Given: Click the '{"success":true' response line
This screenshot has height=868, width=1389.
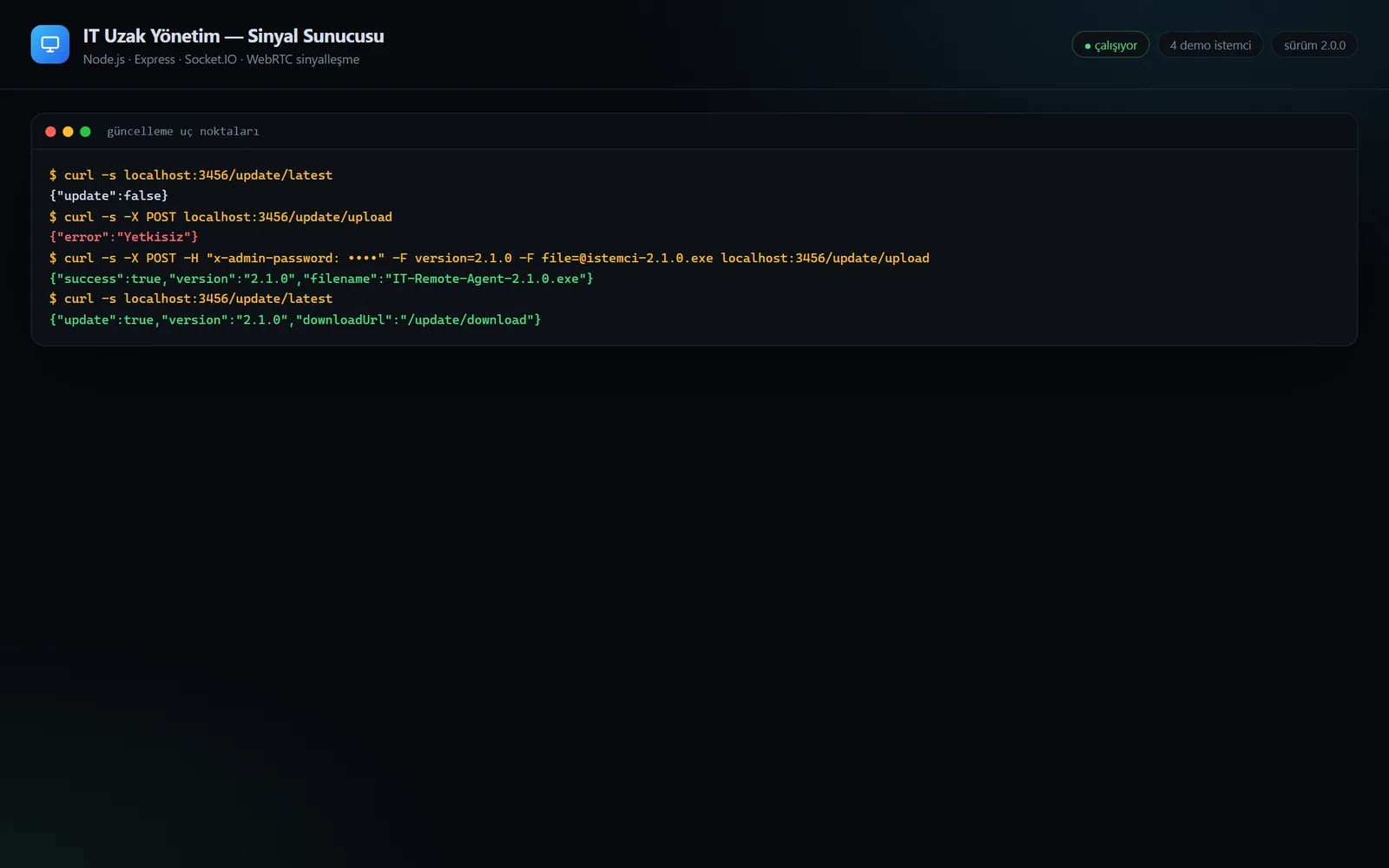Looking at the screenshot, I should [321, 279].
